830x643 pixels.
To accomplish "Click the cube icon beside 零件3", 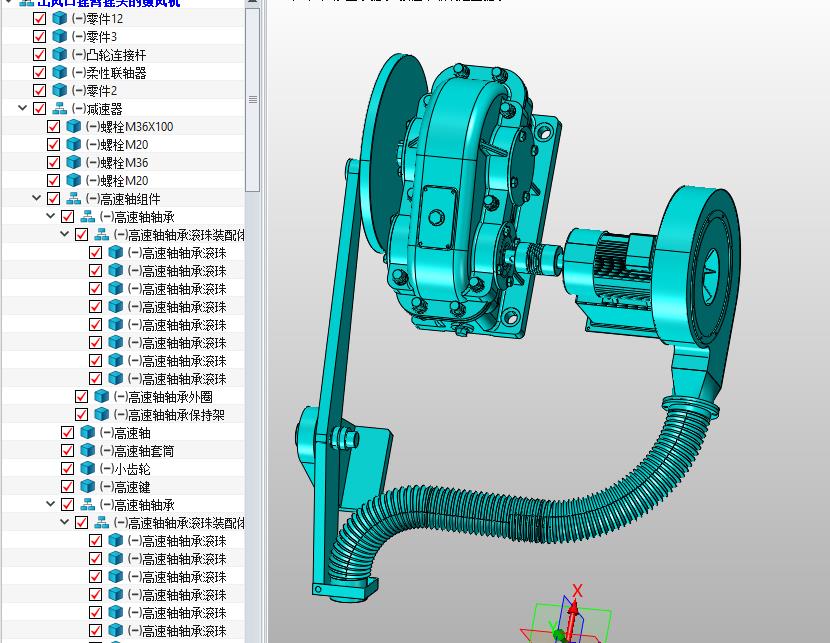I will click(59, 37).
